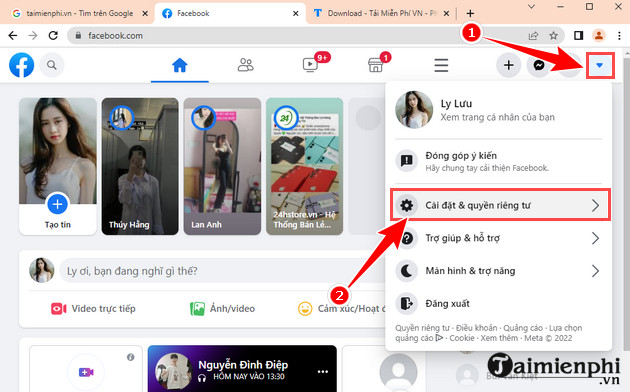
Task: Open Màn hình & trợ năng
Action: [x=498, y=271]
